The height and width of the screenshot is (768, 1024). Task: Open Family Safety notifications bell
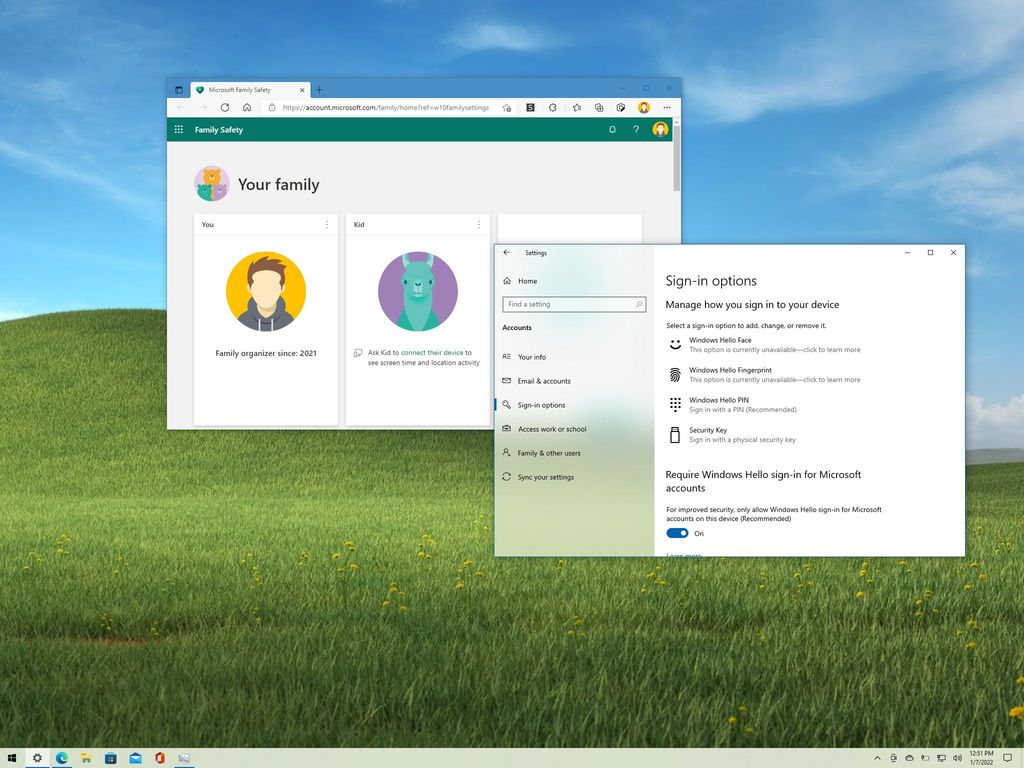tap(613, 129)
